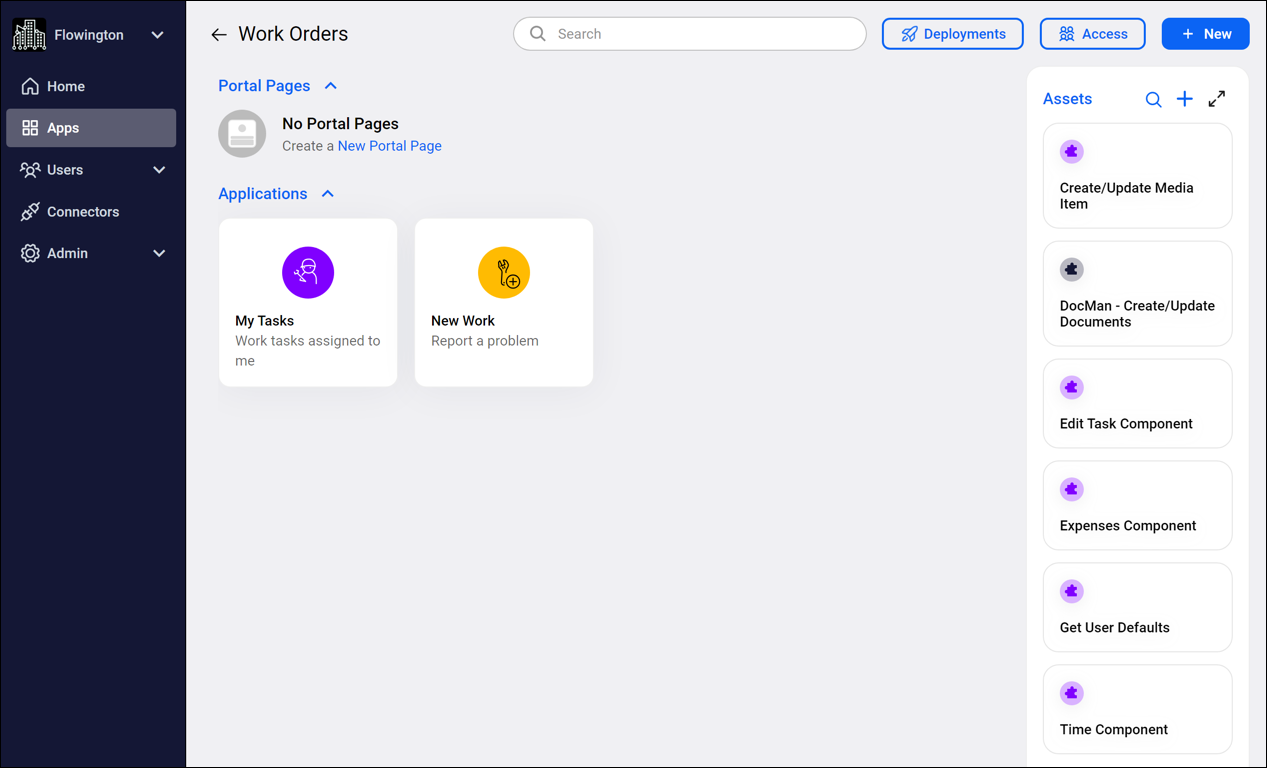This screenshot has height=768, width=1267.
Task: Click the New button
Action: (1205, 34)
